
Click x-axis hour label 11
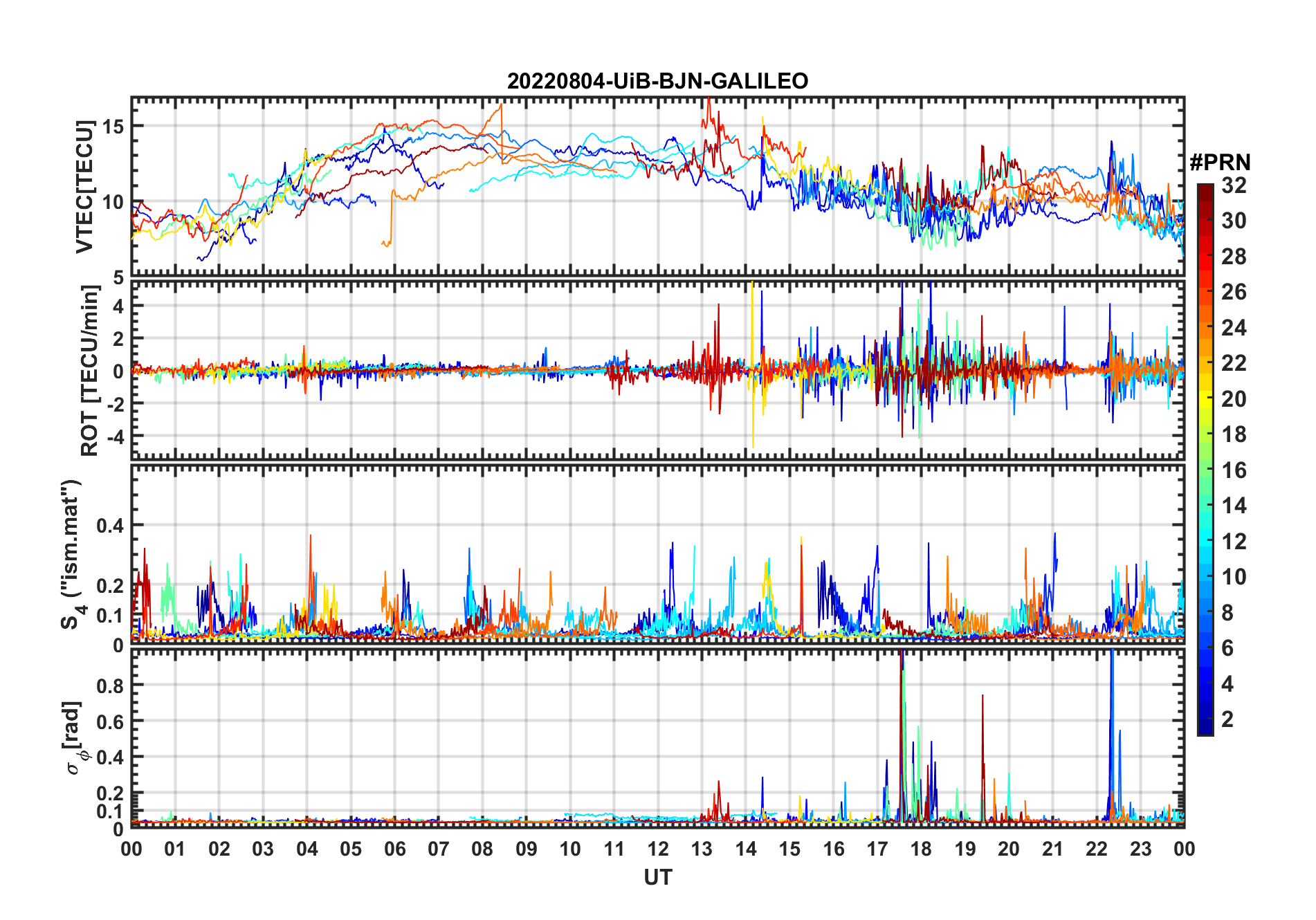[x=614, y=849]
